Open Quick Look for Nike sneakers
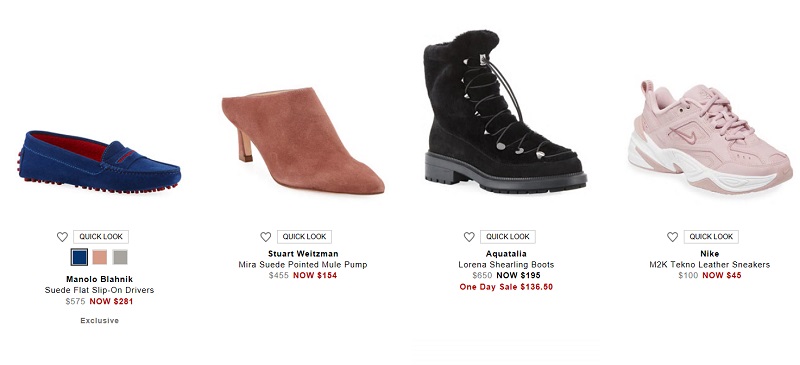This screenshot has height=365, width=800. [711, 237]
